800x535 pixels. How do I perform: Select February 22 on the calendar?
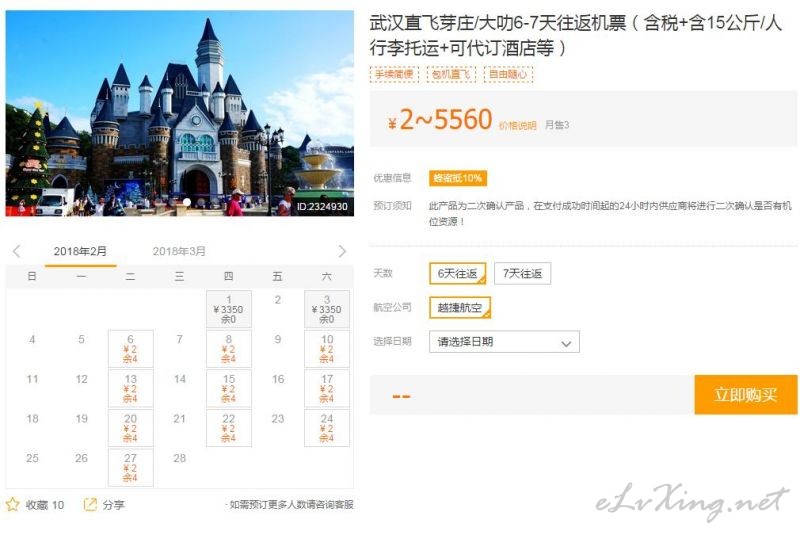[229, 428]
